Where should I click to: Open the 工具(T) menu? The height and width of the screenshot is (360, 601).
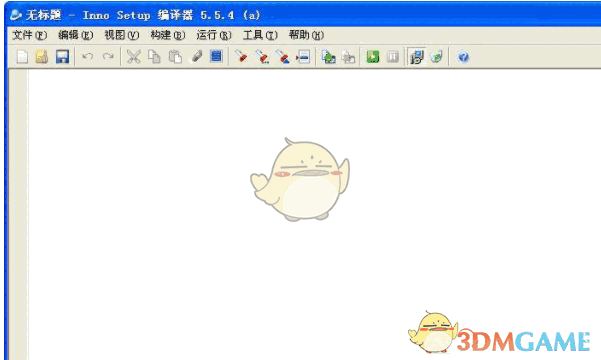pyautogui.click(x=260, y=35)
